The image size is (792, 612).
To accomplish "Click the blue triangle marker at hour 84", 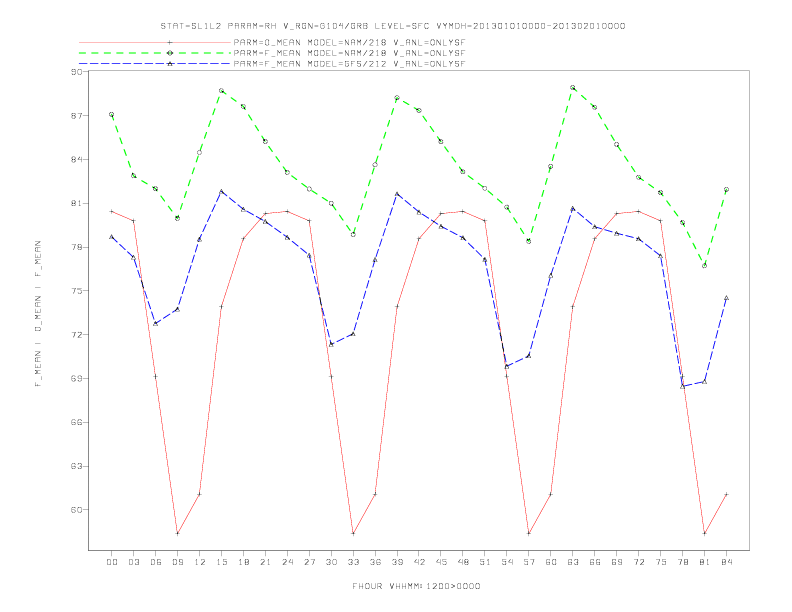I will [726, 298].
